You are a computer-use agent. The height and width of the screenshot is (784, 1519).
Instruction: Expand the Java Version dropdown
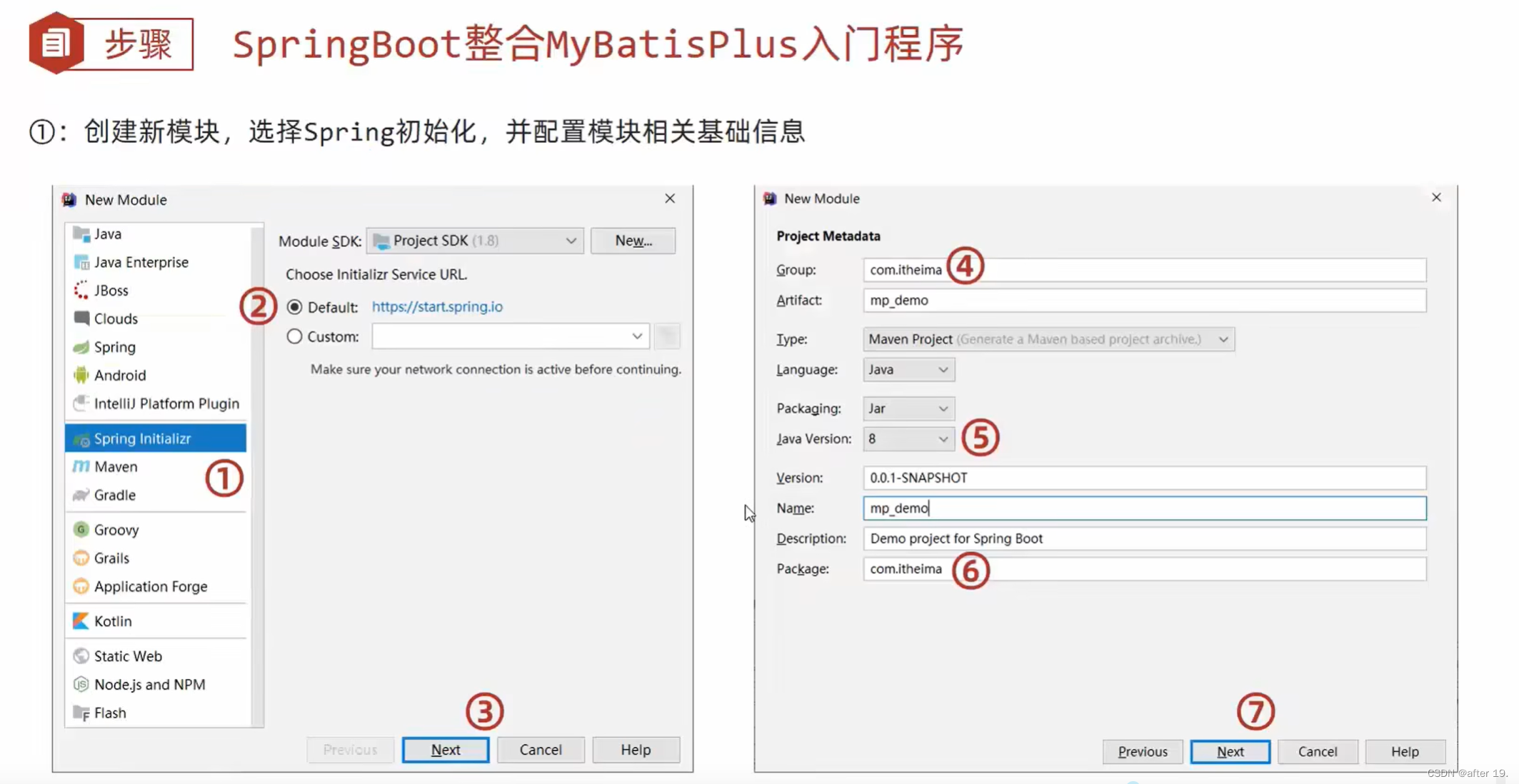point(908,439)
